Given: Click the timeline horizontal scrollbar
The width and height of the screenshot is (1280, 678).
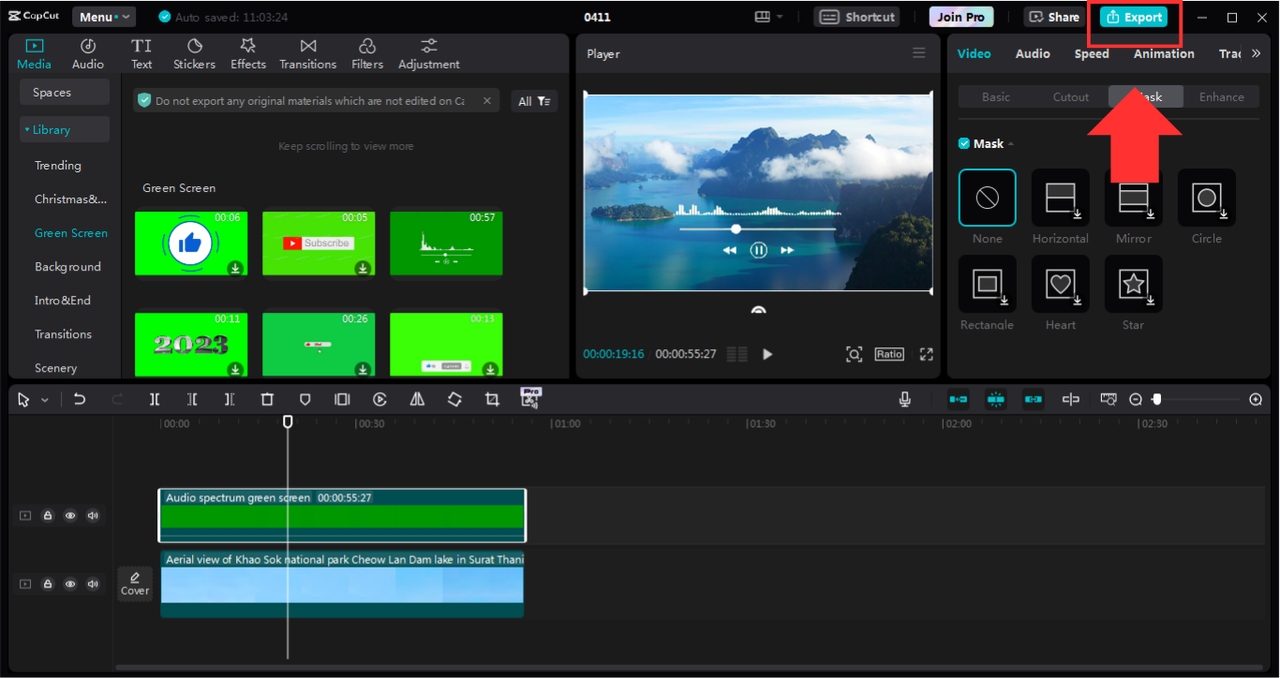Looking at the screenshot, I should 690,667.
